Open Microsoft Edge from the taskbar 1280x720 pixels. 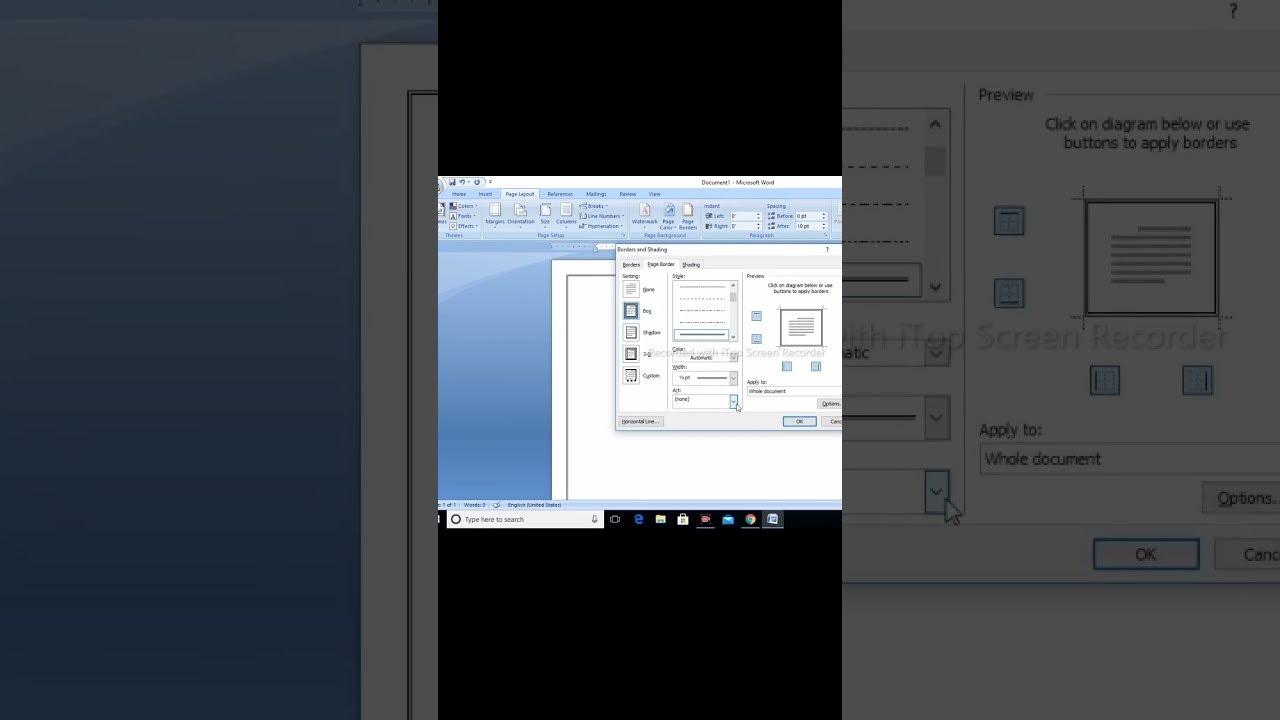(638, 519)
